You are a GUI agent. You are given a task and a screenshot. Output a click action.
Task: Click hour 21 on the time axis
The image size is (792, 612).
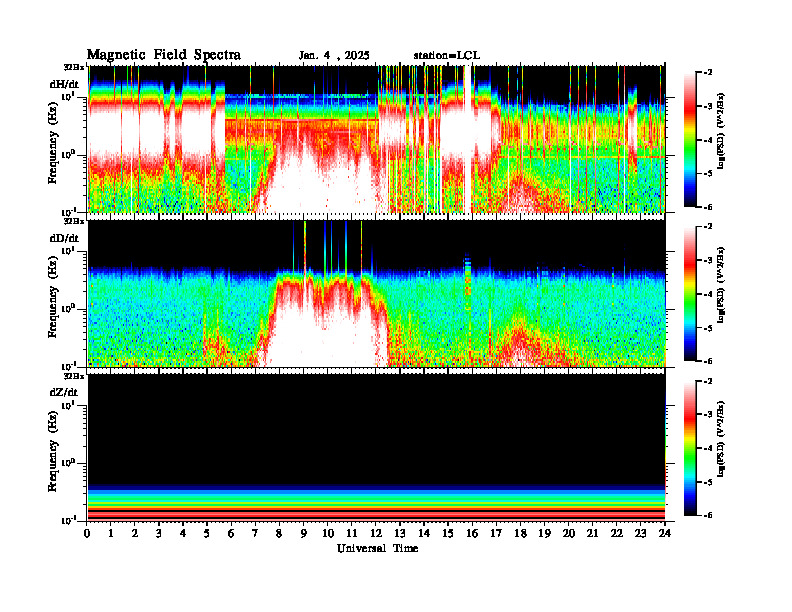(x=592, y=533)
